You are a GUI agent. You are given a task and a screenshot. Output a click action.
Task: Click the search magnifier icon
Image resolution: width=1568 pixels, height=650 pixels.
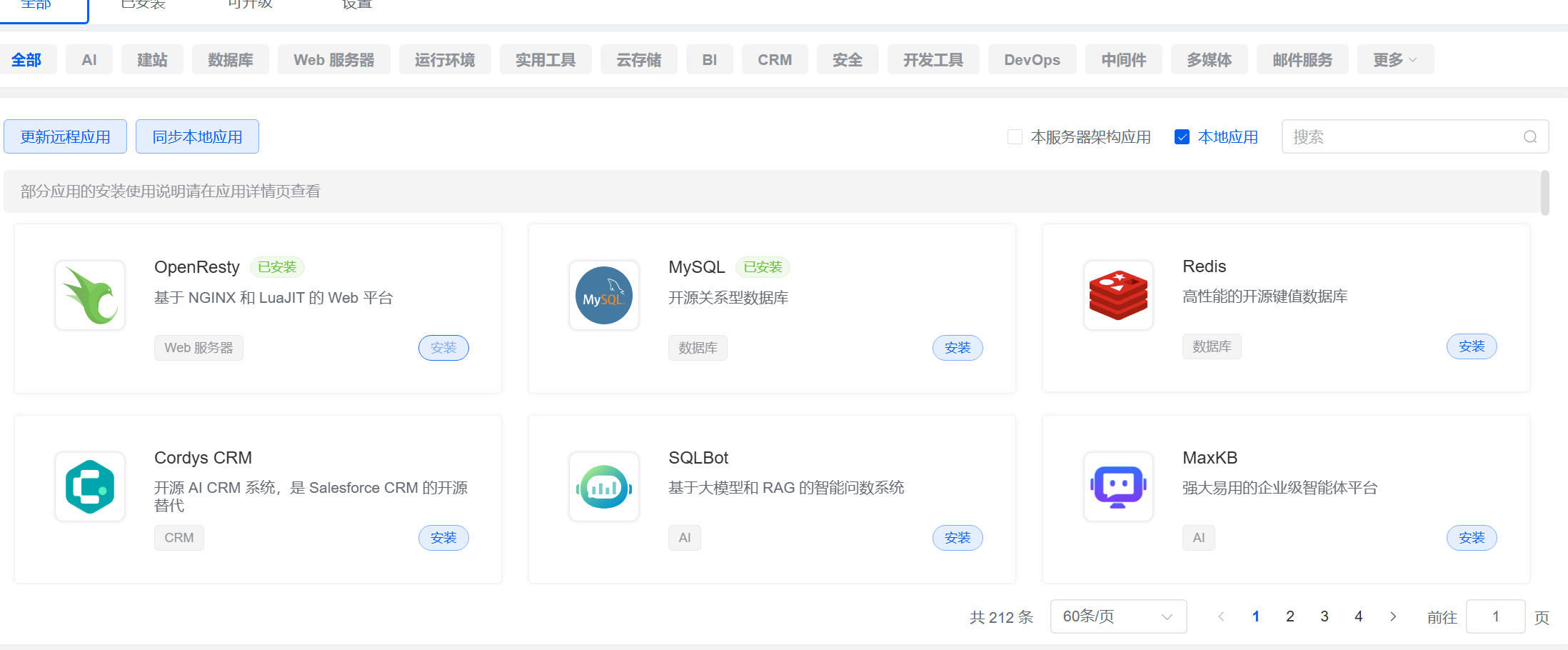(x=1530, y=136)
